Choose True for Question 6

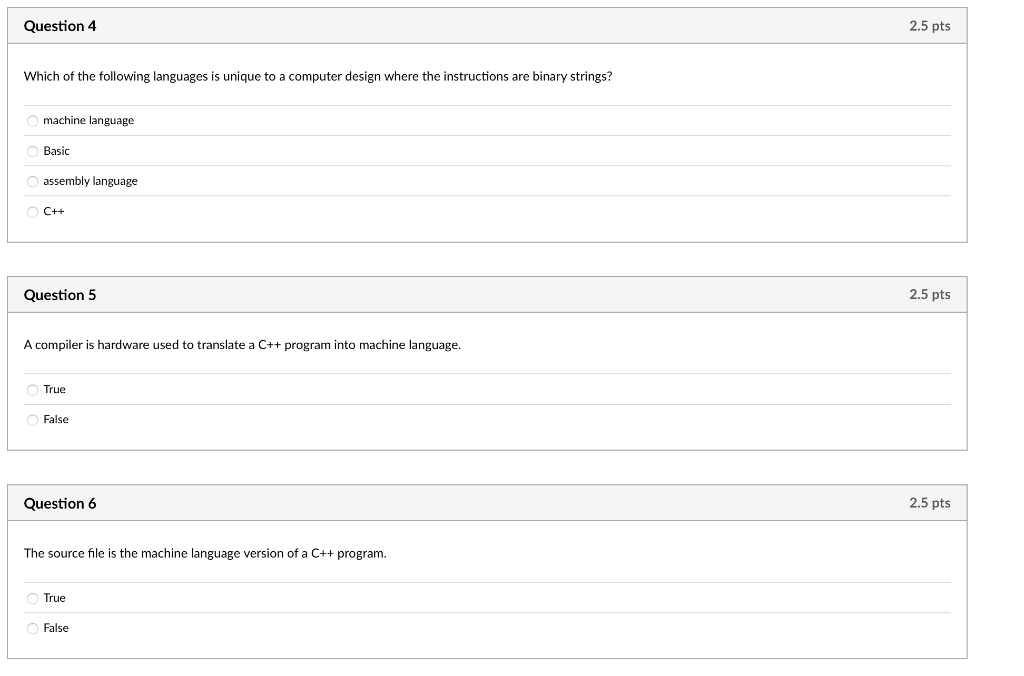[32, 597]
